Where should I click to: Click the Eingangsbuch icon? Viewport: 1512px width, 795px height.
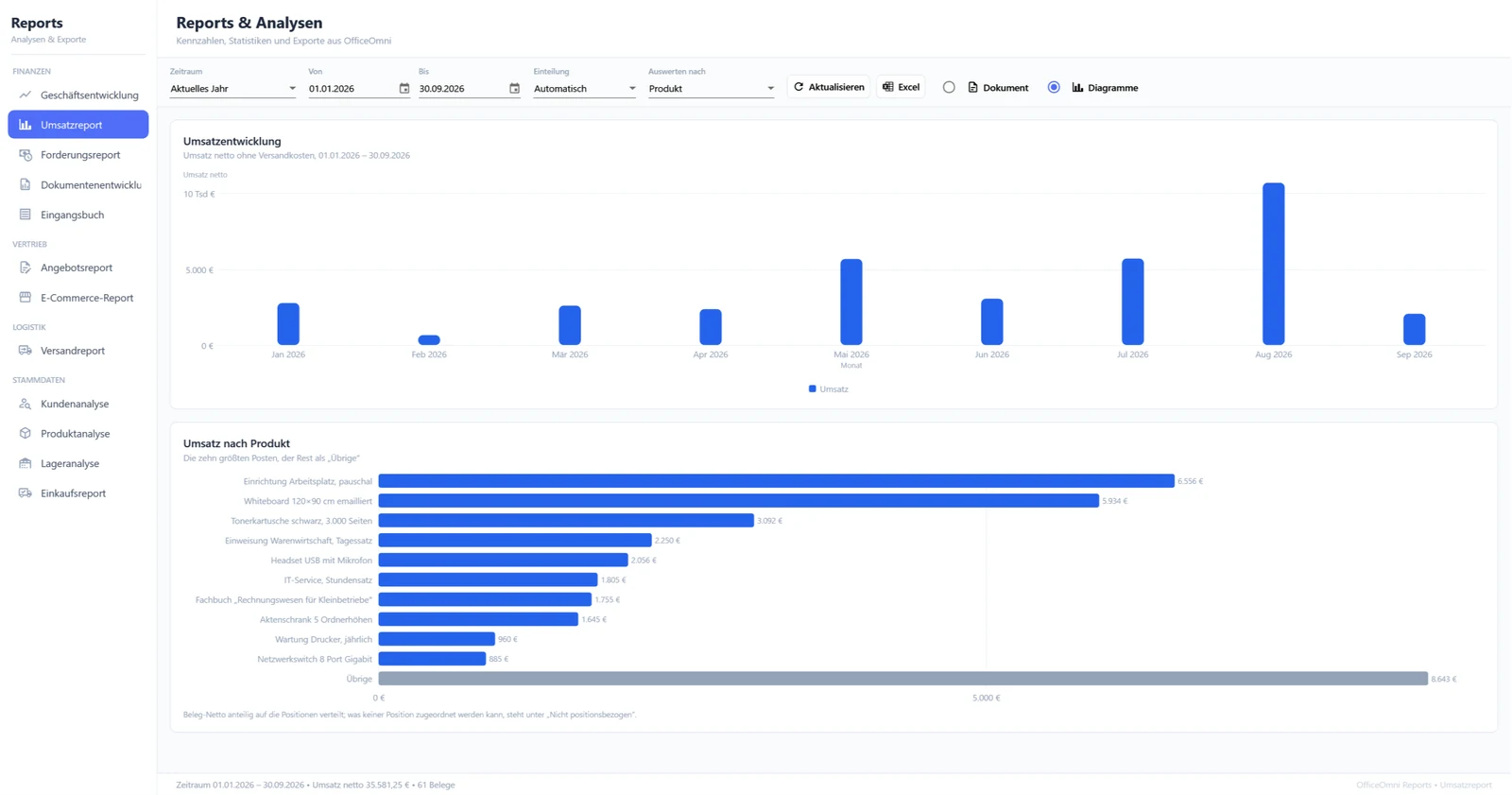point(26,215)
